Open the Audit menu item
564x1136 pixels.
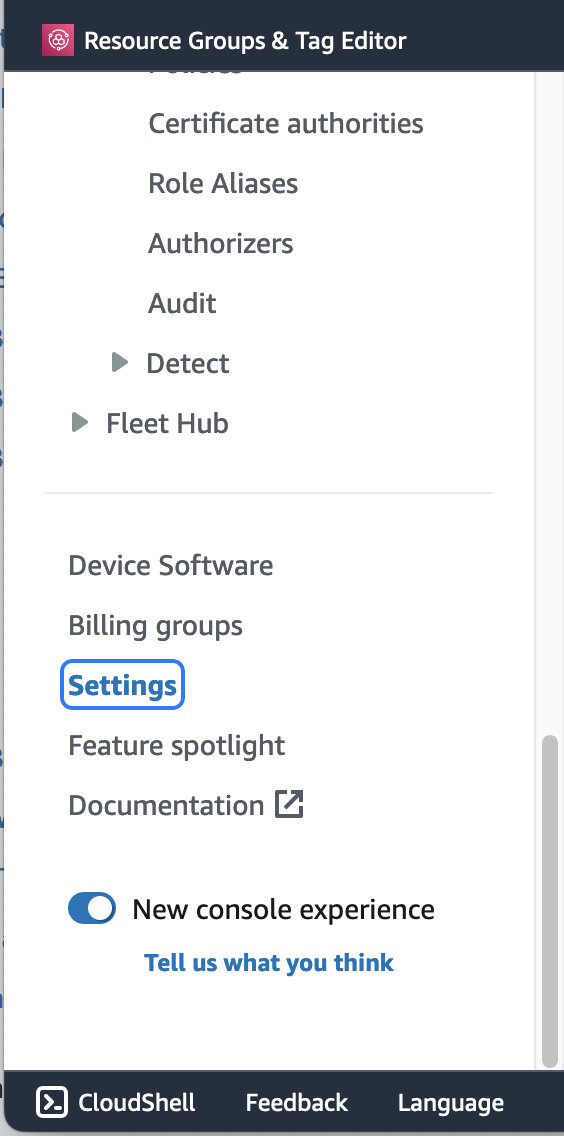182,304
